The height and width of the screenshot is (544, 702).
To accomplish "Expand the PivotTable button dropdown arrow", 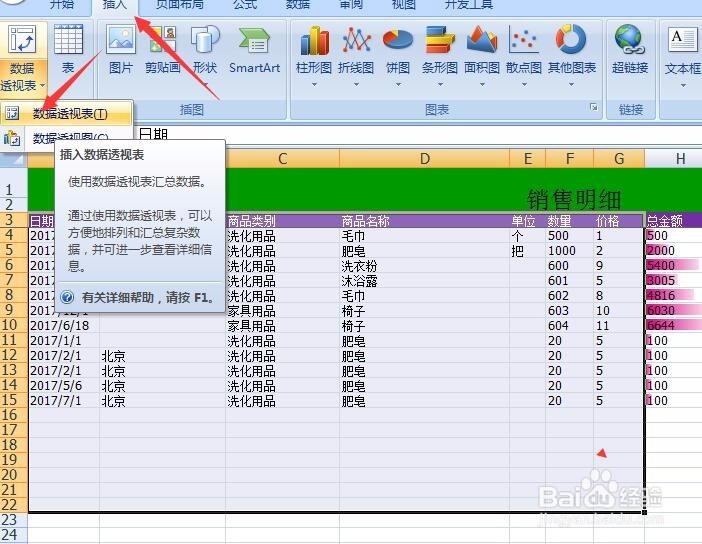I will (43, 85).
